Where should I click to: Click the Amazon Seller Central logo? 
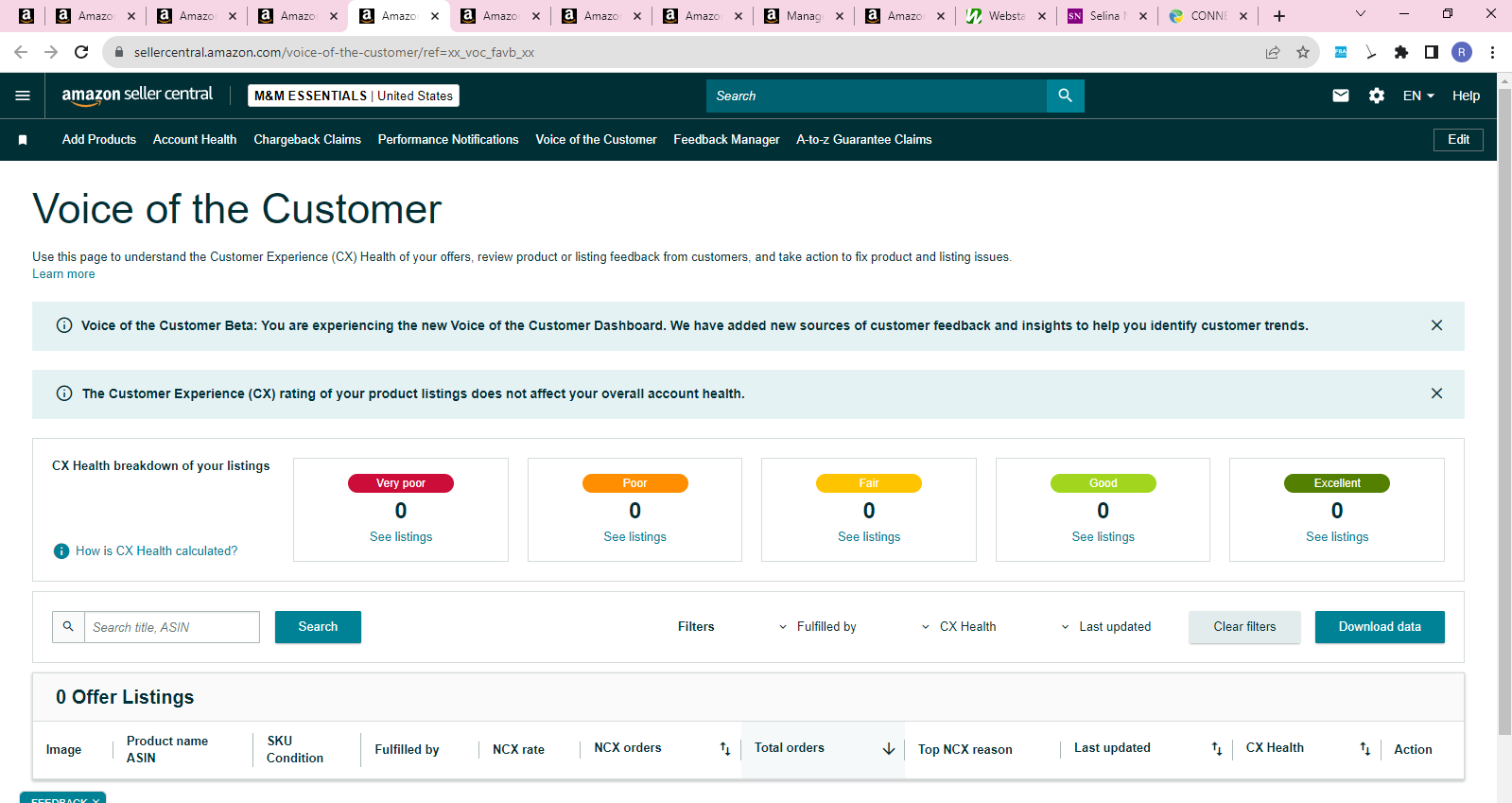pos(137,96)
